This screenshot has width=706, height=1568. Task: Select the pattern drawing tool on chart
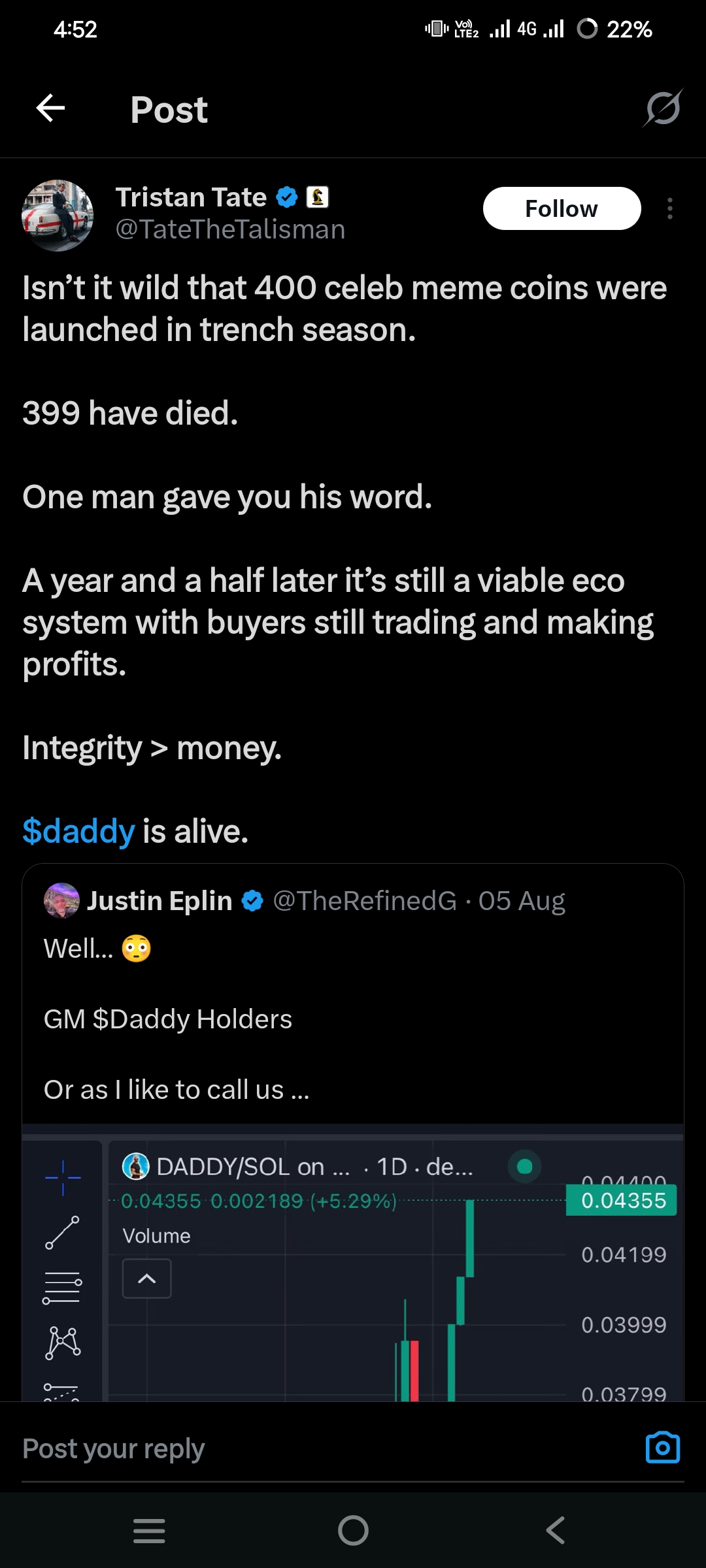63,1343
